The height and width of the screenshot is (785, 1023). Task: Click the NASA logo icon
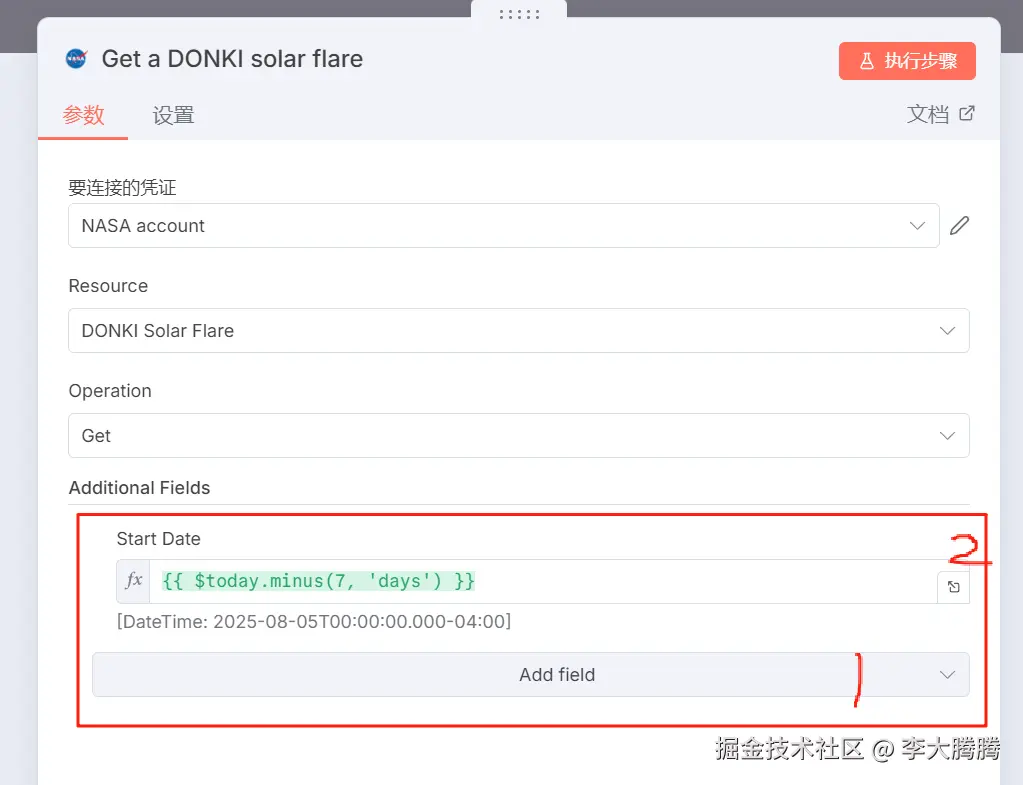[76, 59]
